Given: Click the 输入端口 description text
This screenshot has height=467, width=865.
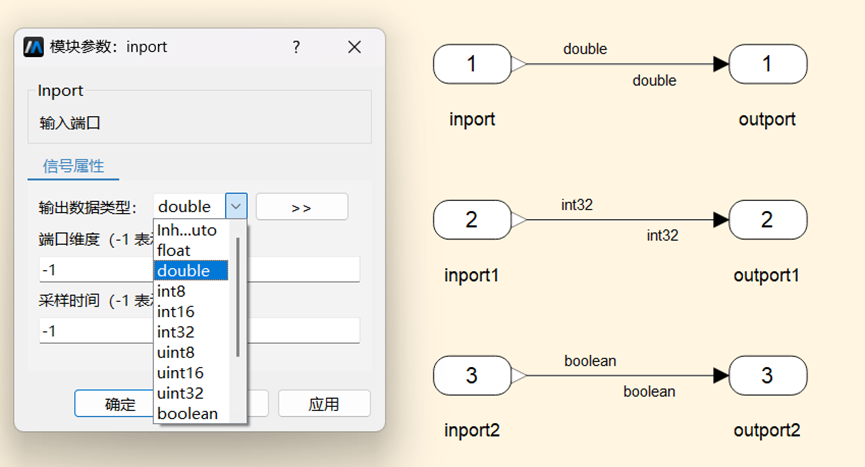Looking at the screenshot, I should tap(70, 123).
